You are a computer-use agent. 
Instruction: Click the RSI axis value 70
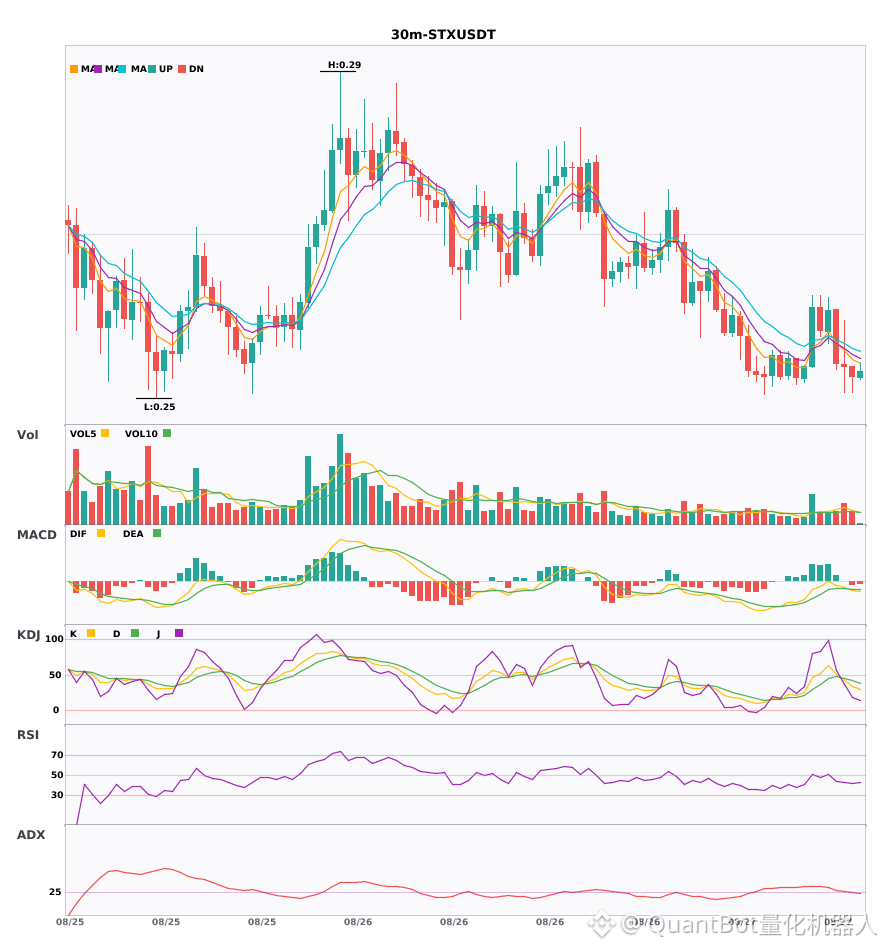pos(57,755)
